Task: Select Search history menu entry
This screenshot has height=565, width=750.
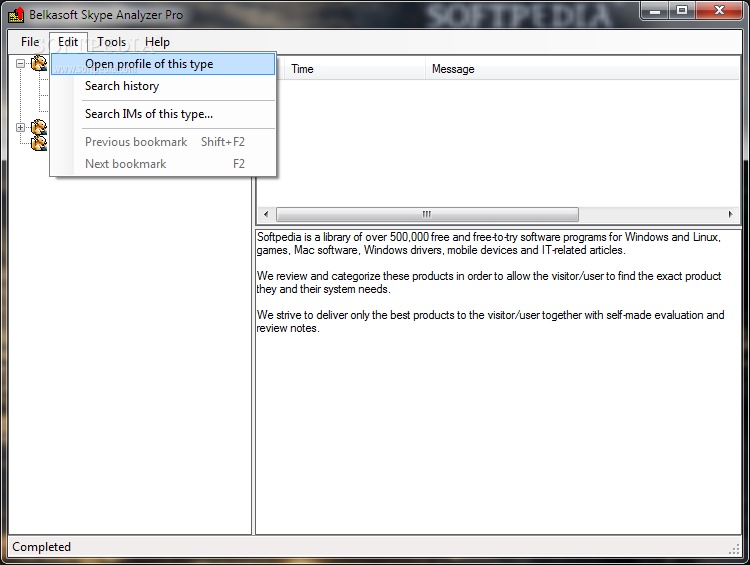Action: pyautogui.click(x=163, y=86)
